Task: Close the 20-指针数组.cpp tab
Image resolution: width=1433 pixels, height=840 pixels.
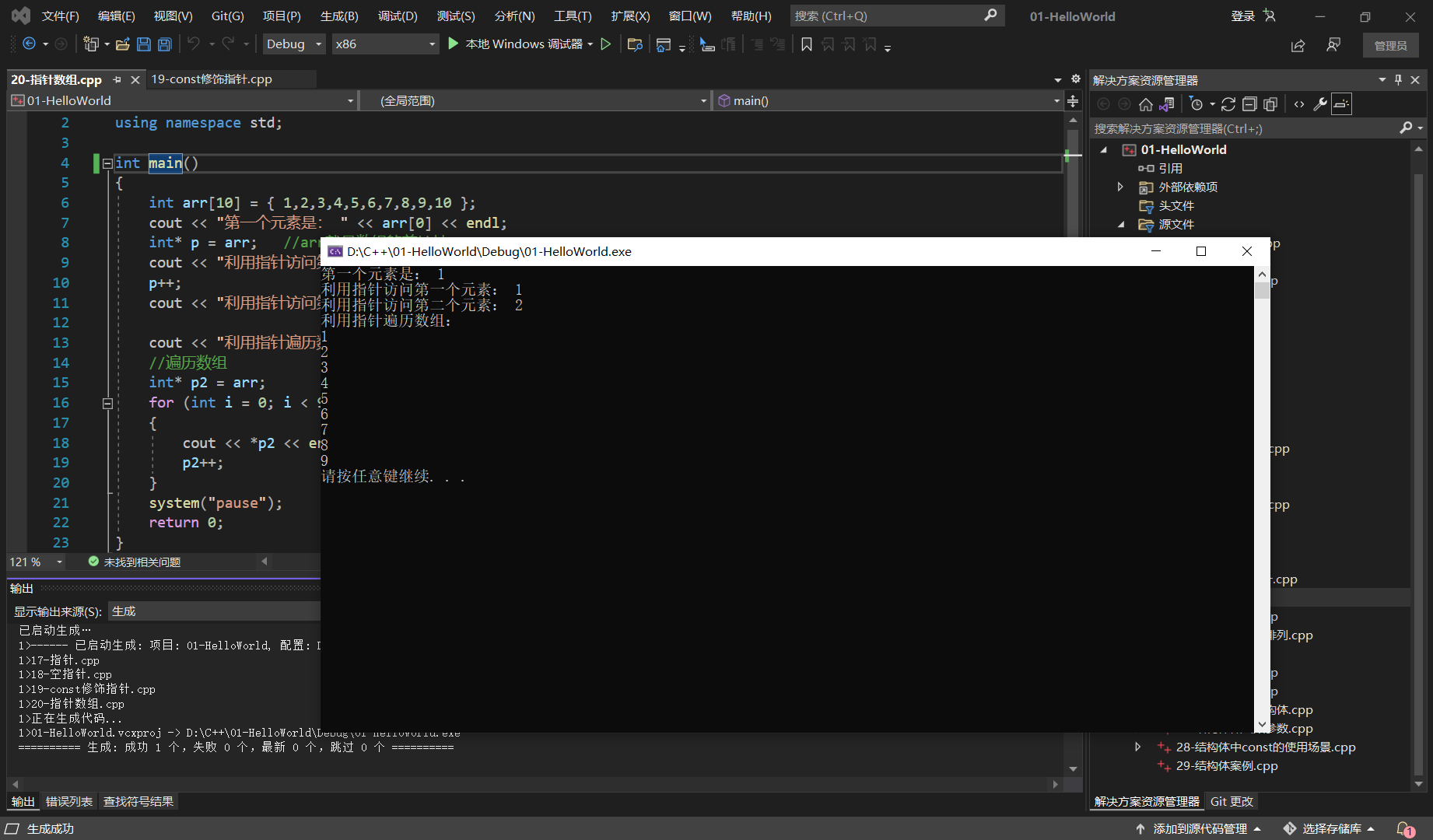Action: tap(135, 79)
